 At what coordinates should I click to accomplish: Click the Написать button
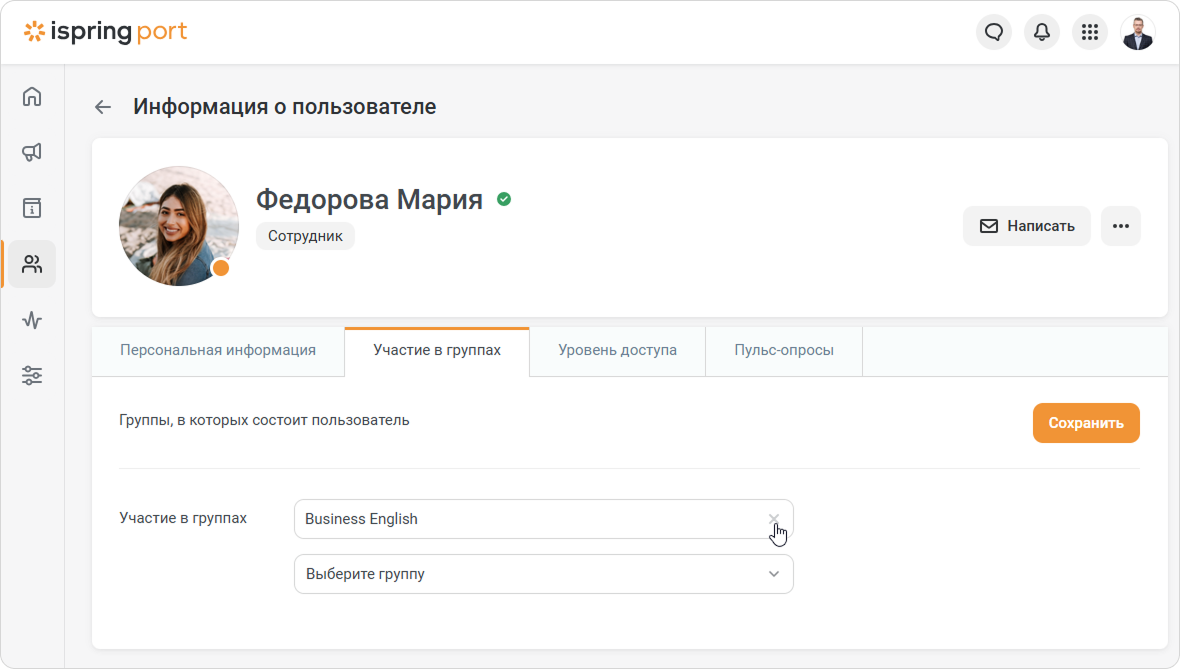[x=1026, y=226]
